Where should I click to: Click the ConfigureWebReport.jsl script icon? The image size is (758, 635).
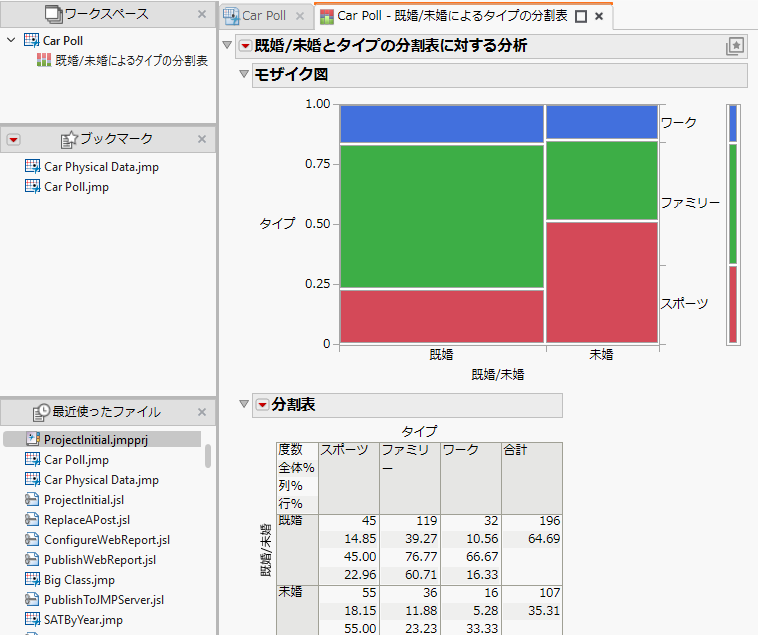coord(32,539)
